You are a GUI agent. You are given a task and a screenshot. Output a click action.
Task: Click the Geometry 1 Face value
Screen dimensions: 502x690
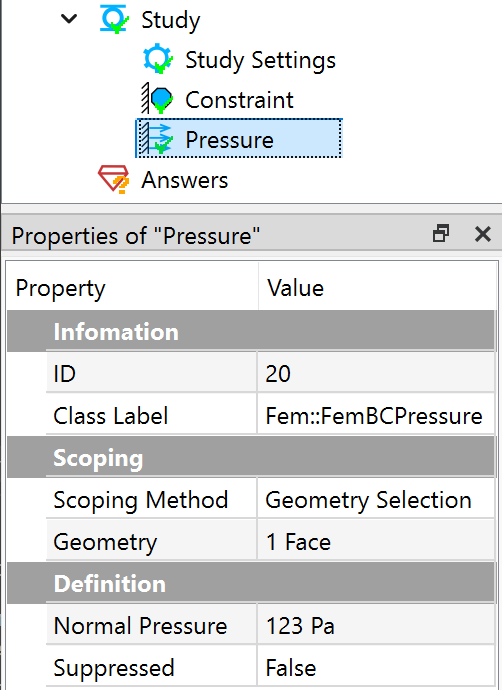point(376,541)
